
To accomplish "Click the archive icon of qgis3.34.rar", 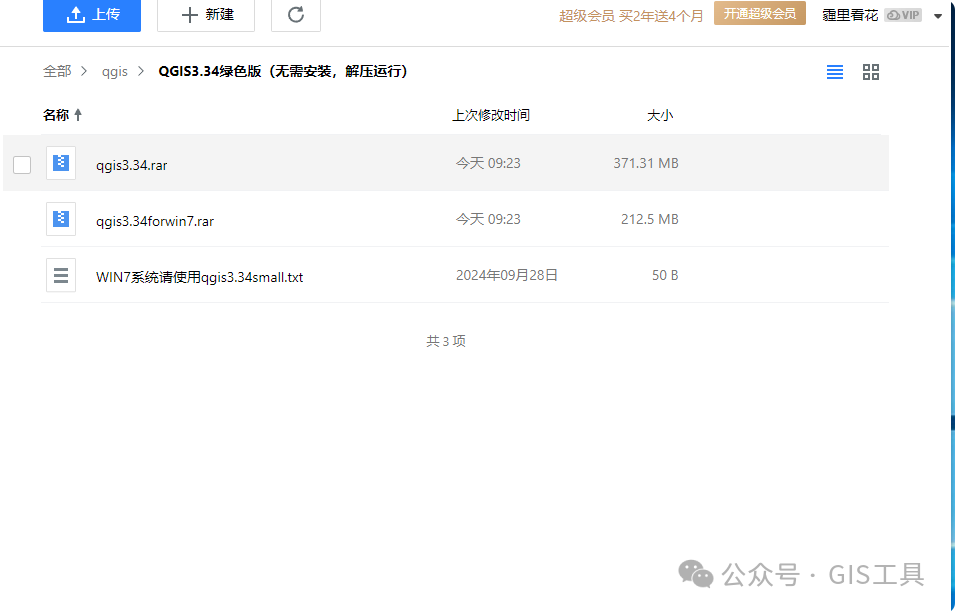I will (61, 163).
